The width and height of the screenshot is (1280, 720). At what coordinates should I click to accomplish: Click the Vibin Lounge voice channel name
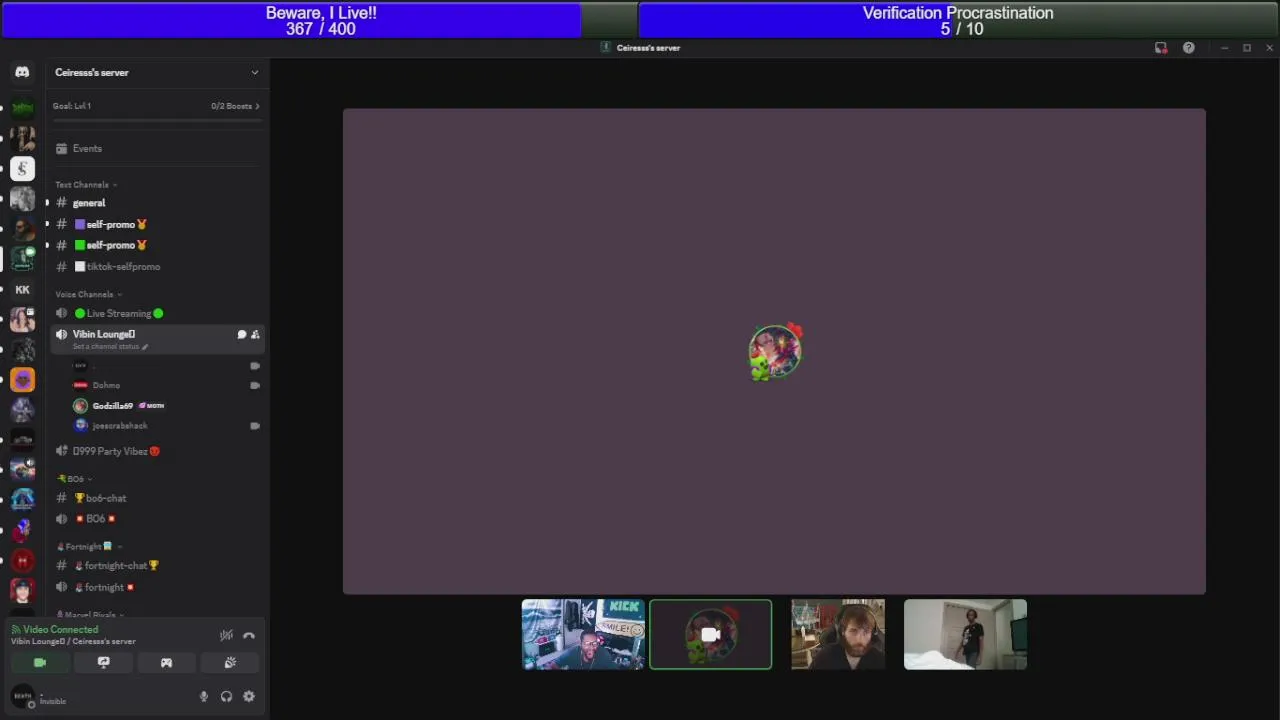[104, 334]
